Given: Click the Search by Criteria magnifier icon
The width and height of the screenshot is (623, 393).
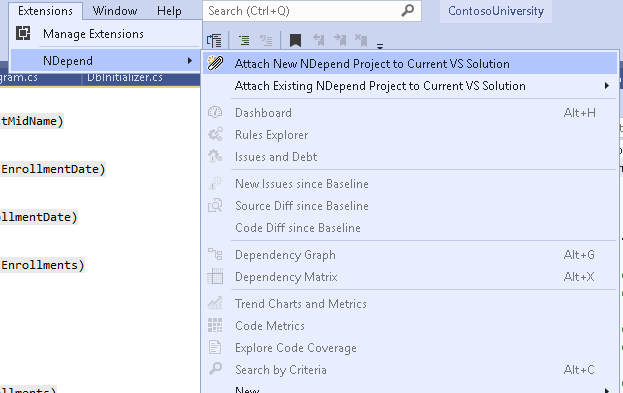Looking at the screenshot, I should (215, 369).
